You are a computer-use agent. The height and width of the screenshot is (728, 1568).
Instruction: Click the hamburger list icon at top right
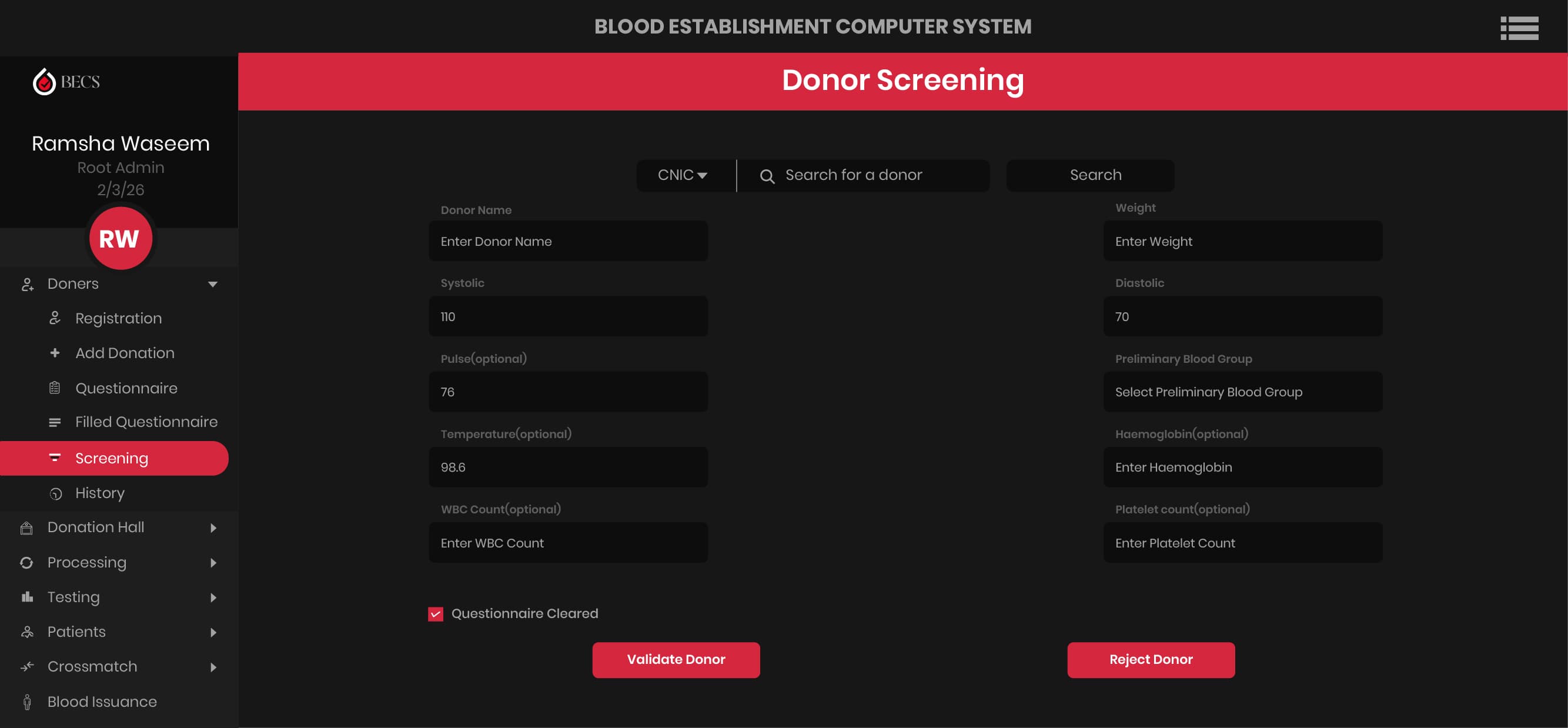coord(1519,28)
